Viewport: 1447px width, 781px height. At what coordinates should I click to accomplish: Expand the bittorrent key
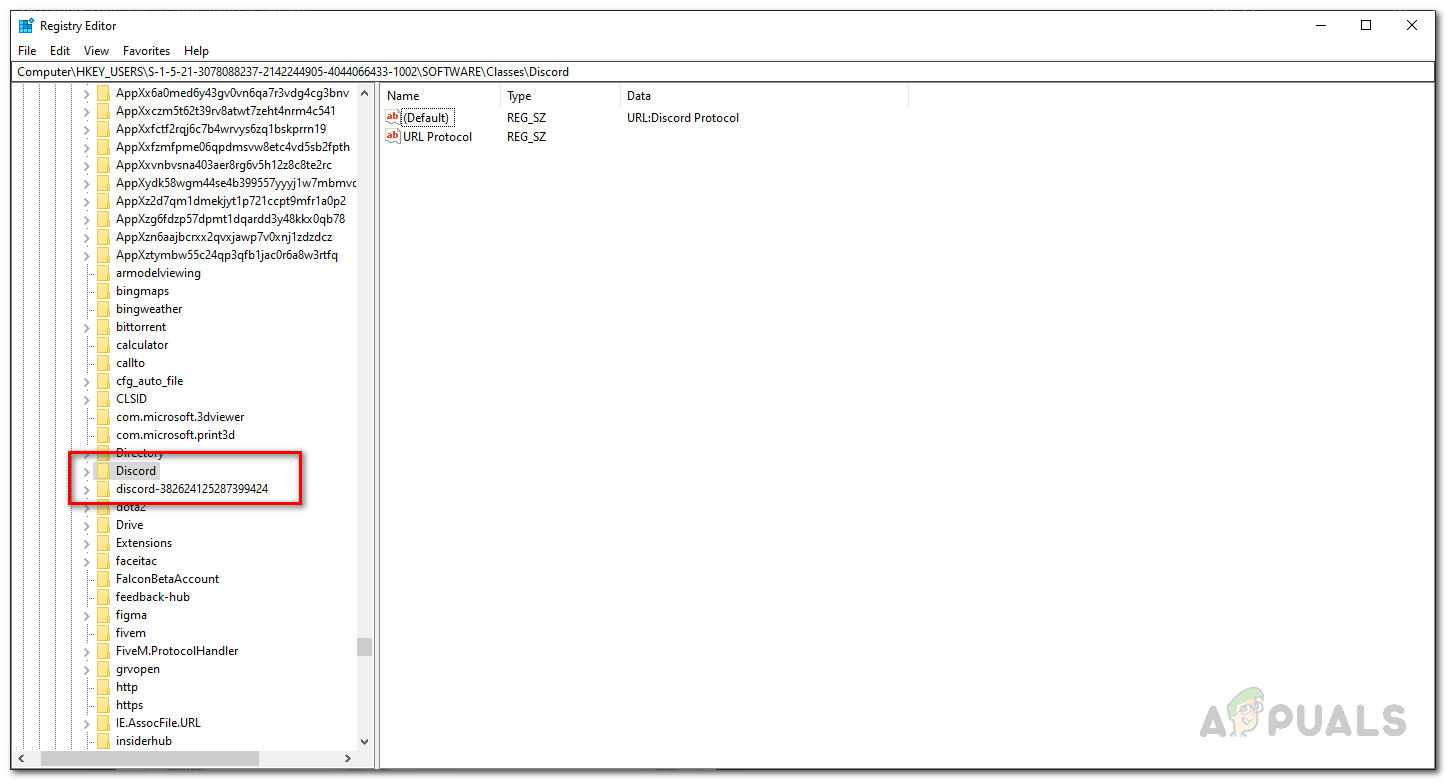pyautogui.click(x=86, y=327)
